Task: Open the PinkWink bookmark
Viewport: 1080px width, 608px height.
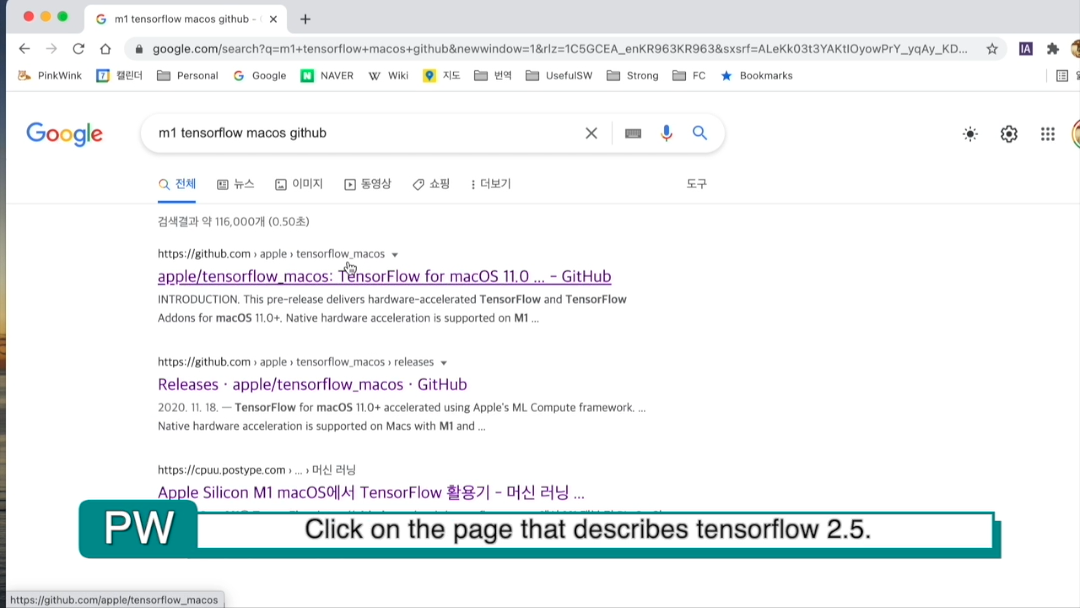Action: click(x=50, y=76)
